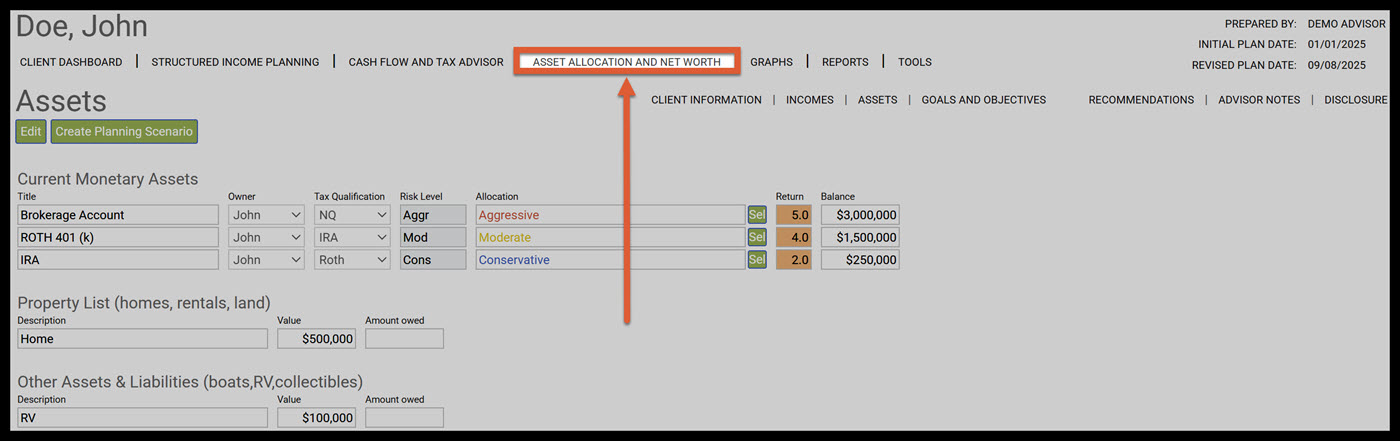Go to Client Information section
This screenshot has width=1400, height=442.
[706, 100]
